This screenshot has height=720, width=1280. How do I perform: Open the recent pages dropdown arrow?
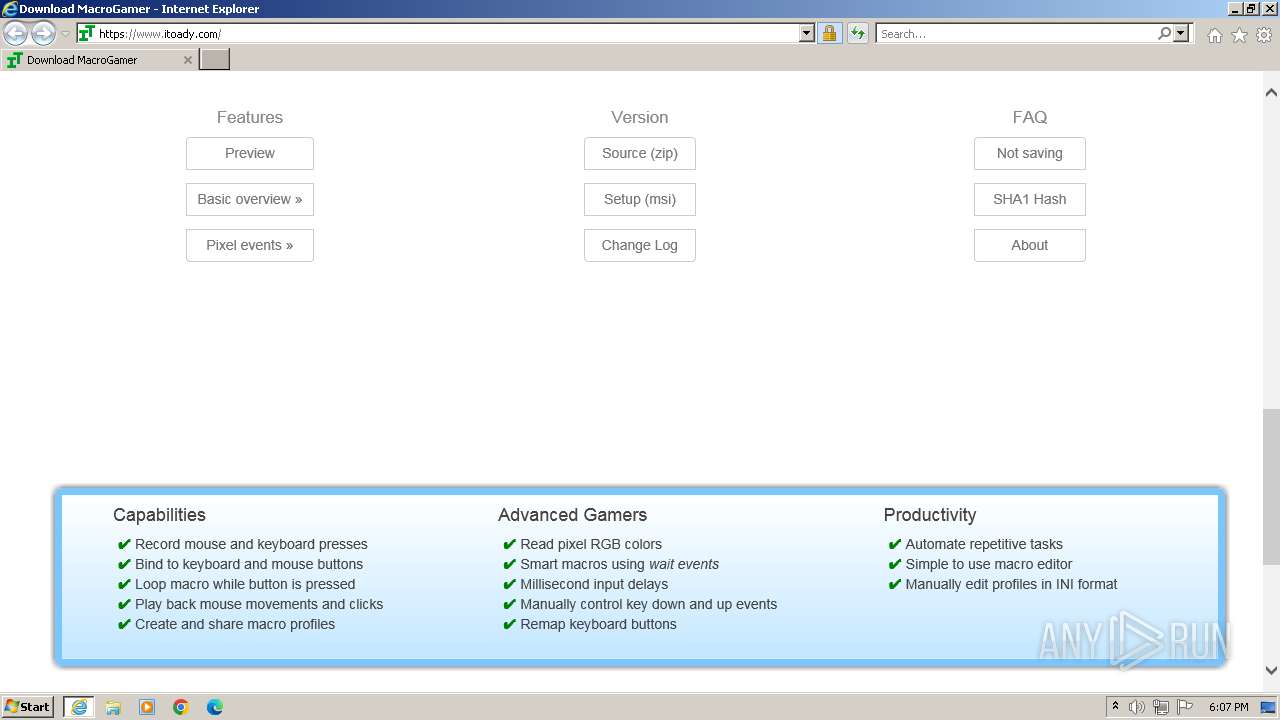point(66,34)
